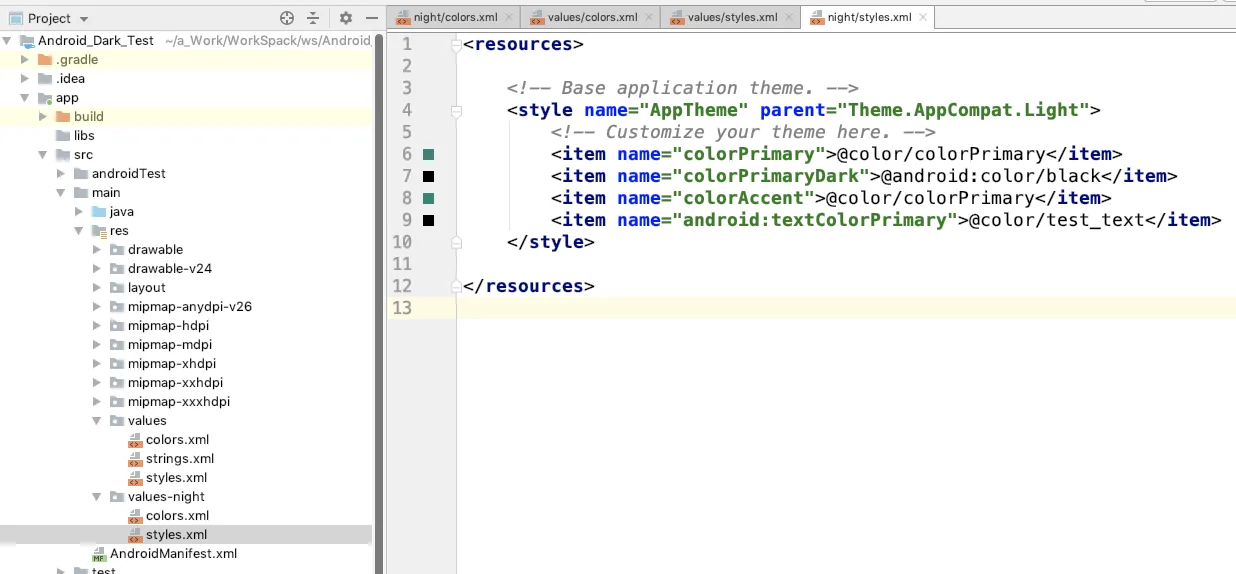The width and height of the screenshot is (1236, 574).
Task: Click colorAccent gutter color swatch on line 8
Action: 428,199
